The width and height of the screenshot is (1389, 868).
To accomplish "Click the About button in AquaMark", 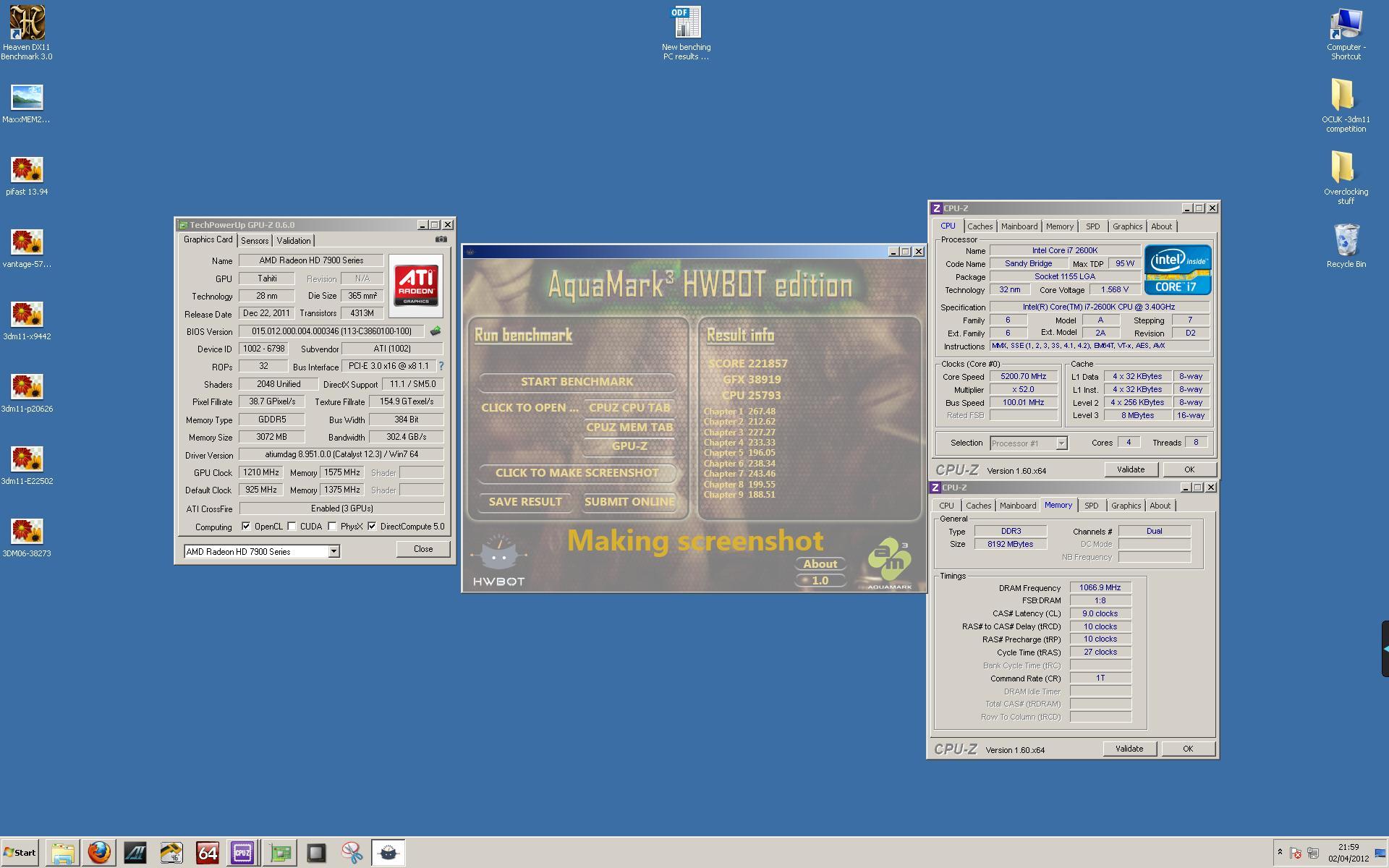I will click(820, 563).
